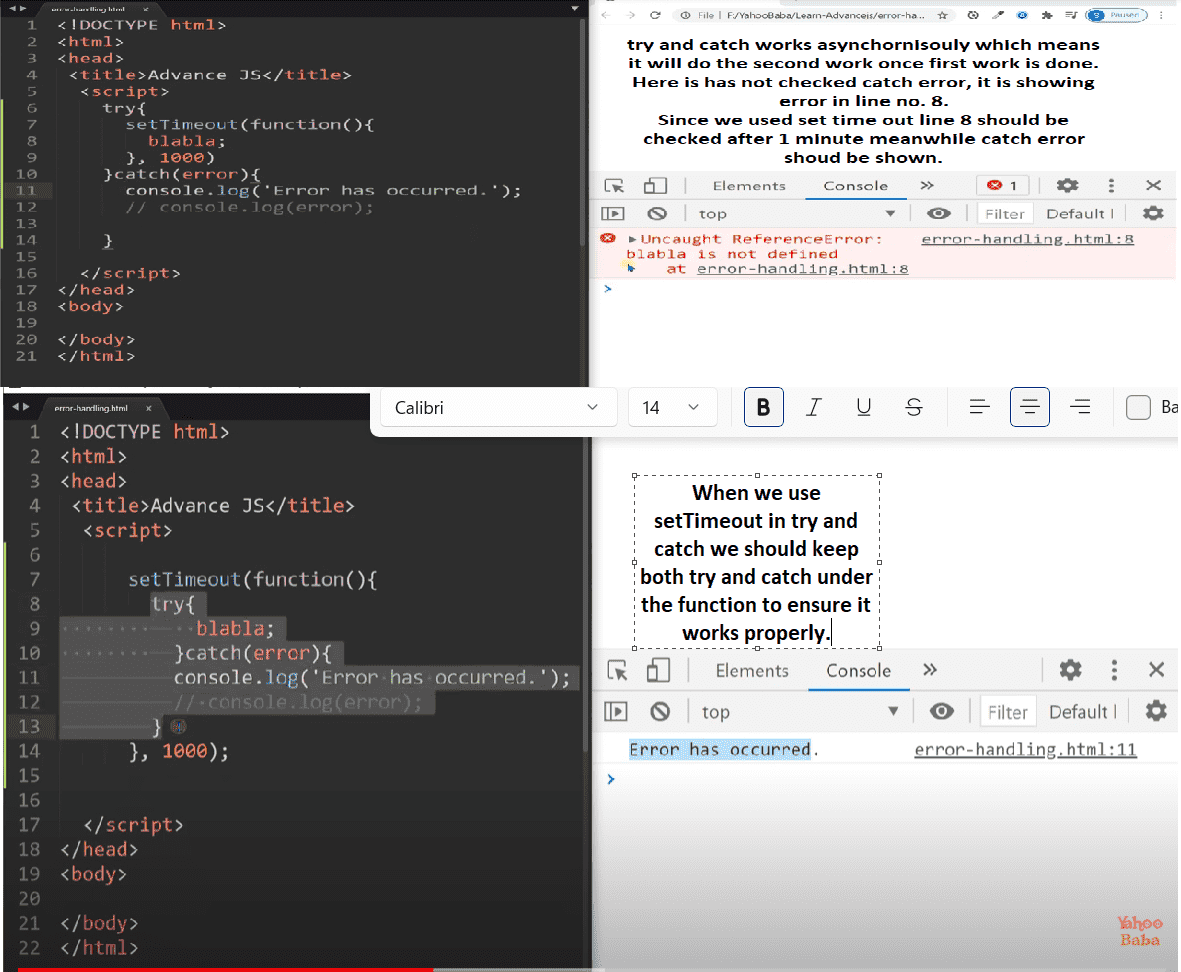Toggle live expression eye in the ReferenceError console
Screen dimensions: 1181x972
point(938,214)
